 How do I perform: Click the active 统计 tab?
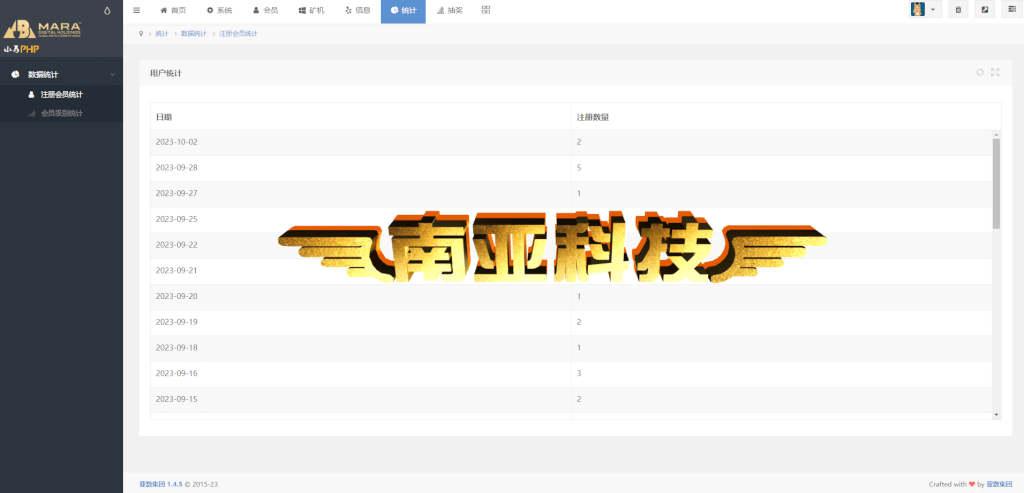click(x=403, y=10)
